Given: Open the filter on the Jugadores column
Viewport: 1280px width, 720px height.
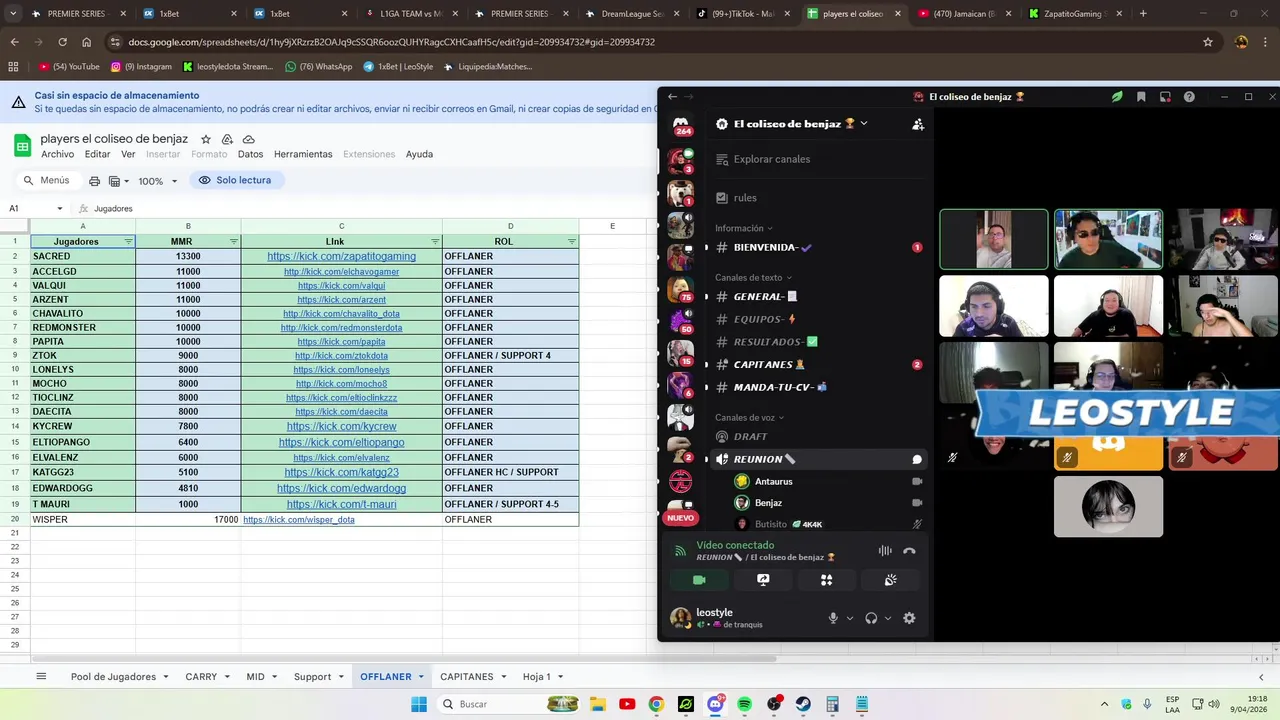Looking at the screenshot, I should (x=128, y=242).
